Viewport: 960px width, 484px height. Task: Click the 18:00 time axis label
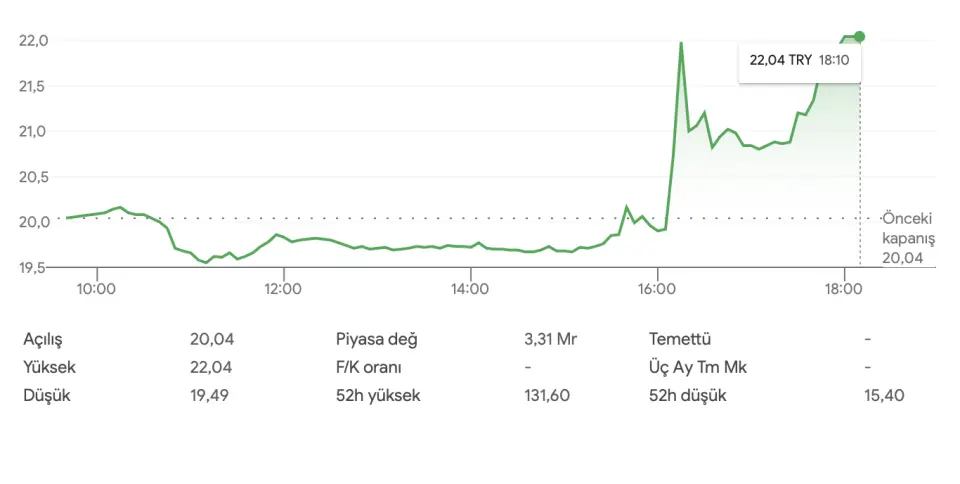pyautogui.click(x=843, y=289)
